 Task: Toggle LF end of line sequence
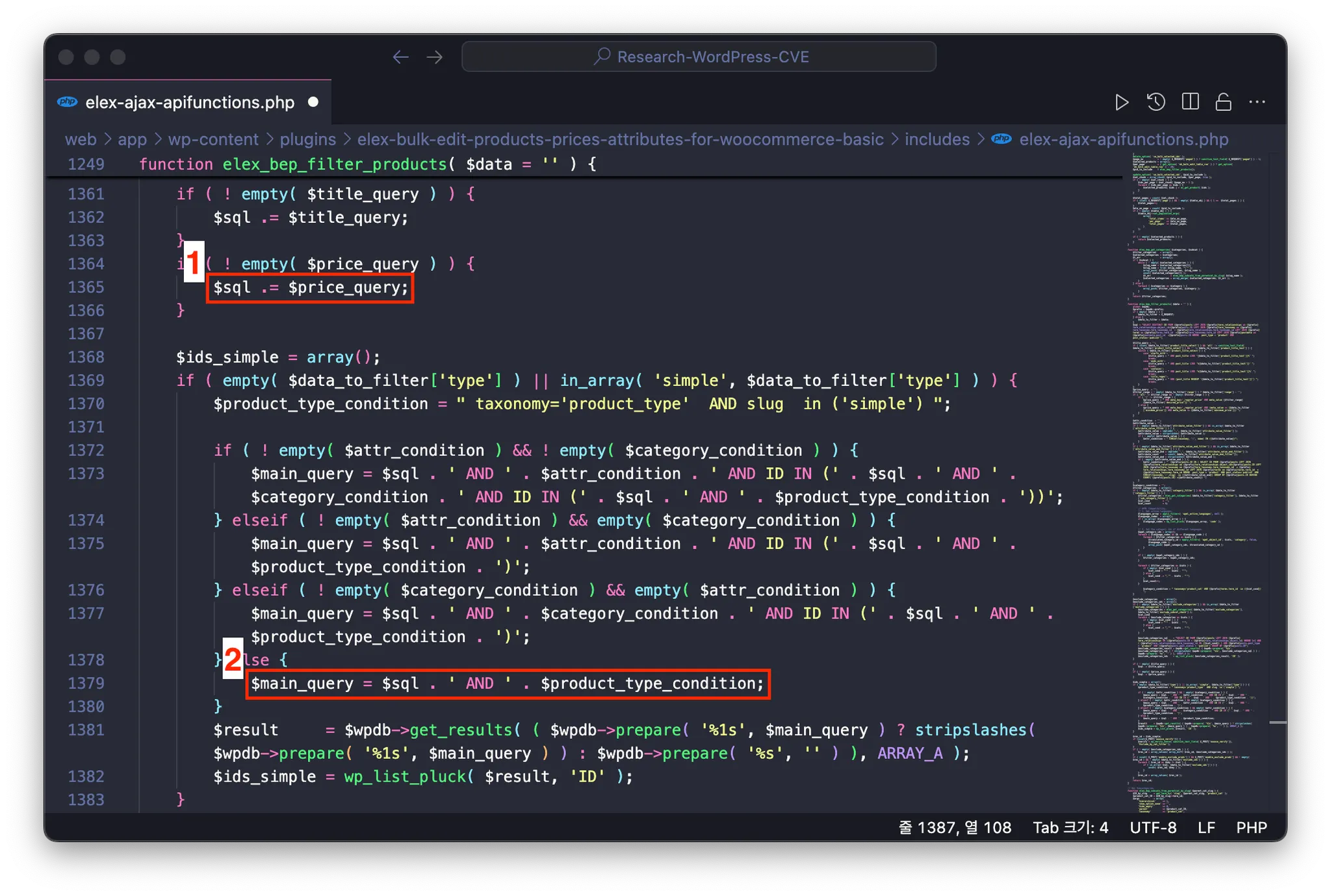(1206, 827)
